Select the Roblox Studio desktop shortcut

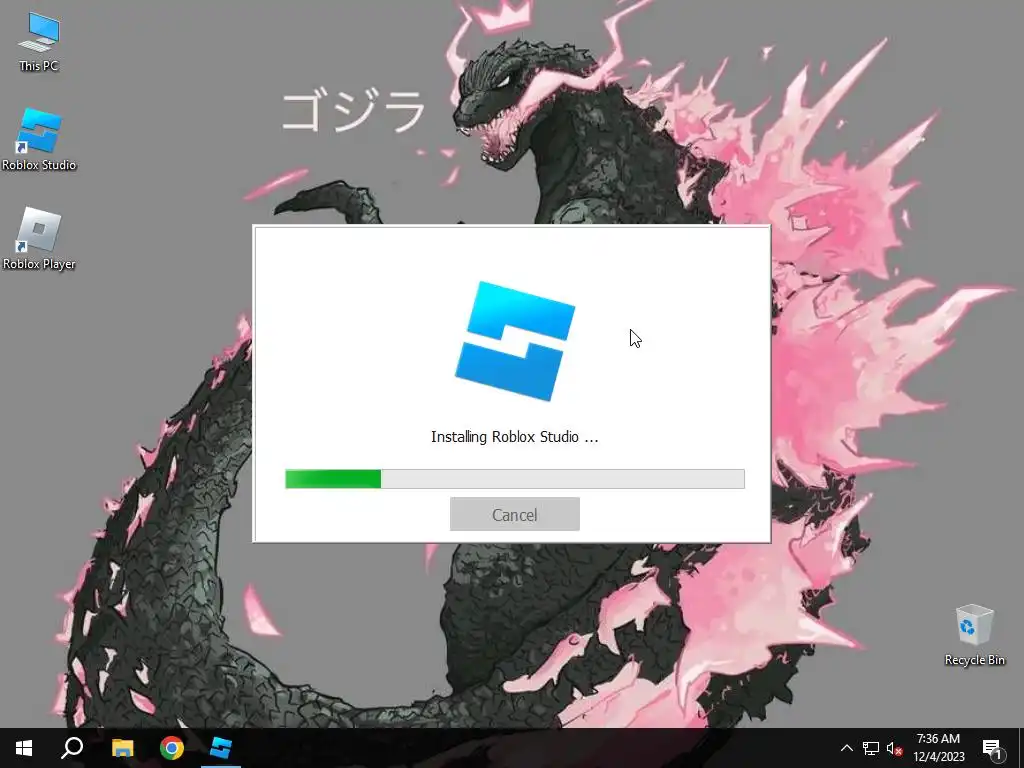pyautogui.click(x=39, y=139)
